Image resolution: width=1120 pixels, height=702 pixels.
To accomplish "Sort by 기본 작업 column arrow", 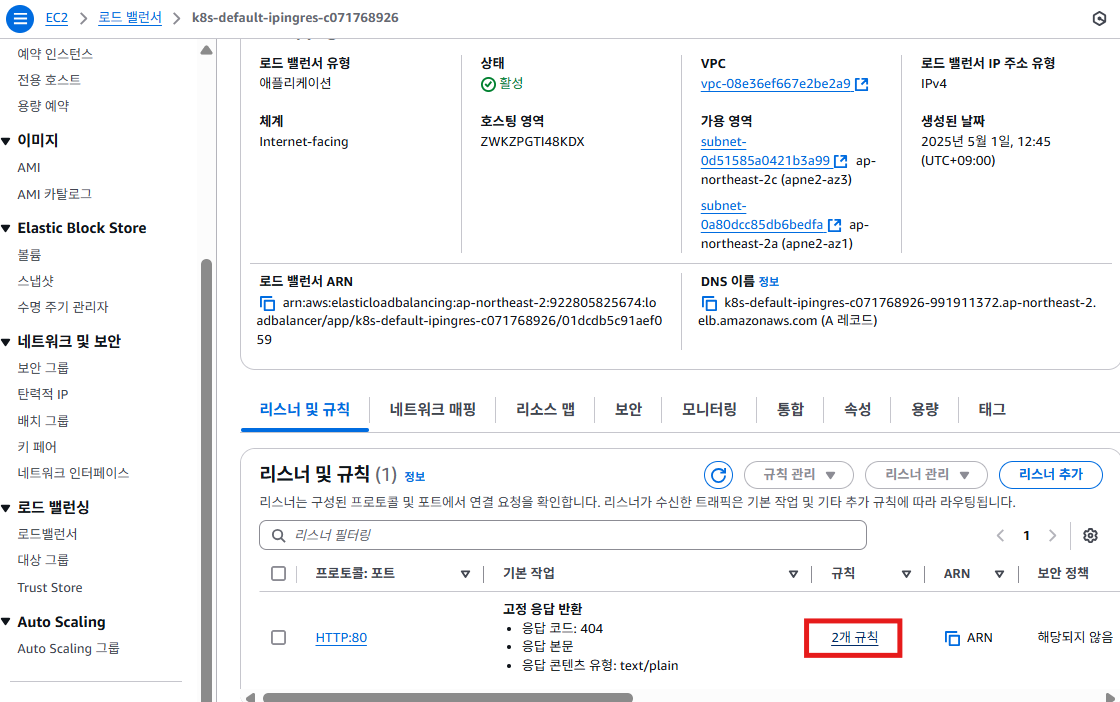I will (x=793, y=574).
